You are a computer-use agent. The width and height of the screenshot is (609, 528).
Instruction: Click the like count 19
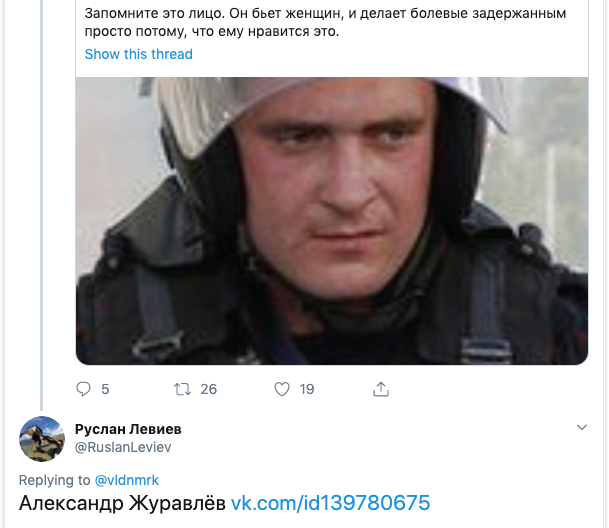click(307, 389)
